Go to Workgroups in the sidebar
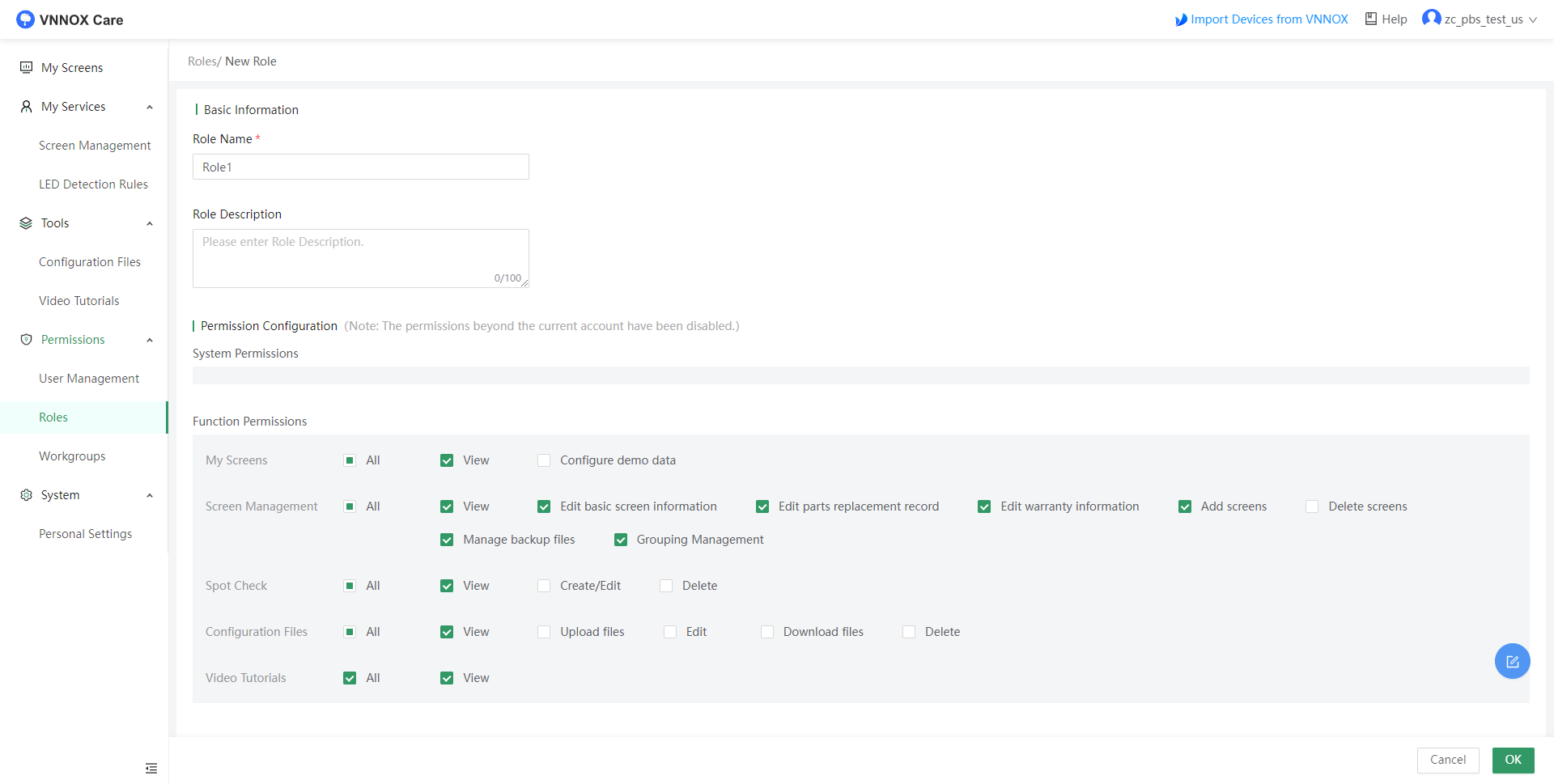Screen dimensions: 1554x784 tap(72, 456)
